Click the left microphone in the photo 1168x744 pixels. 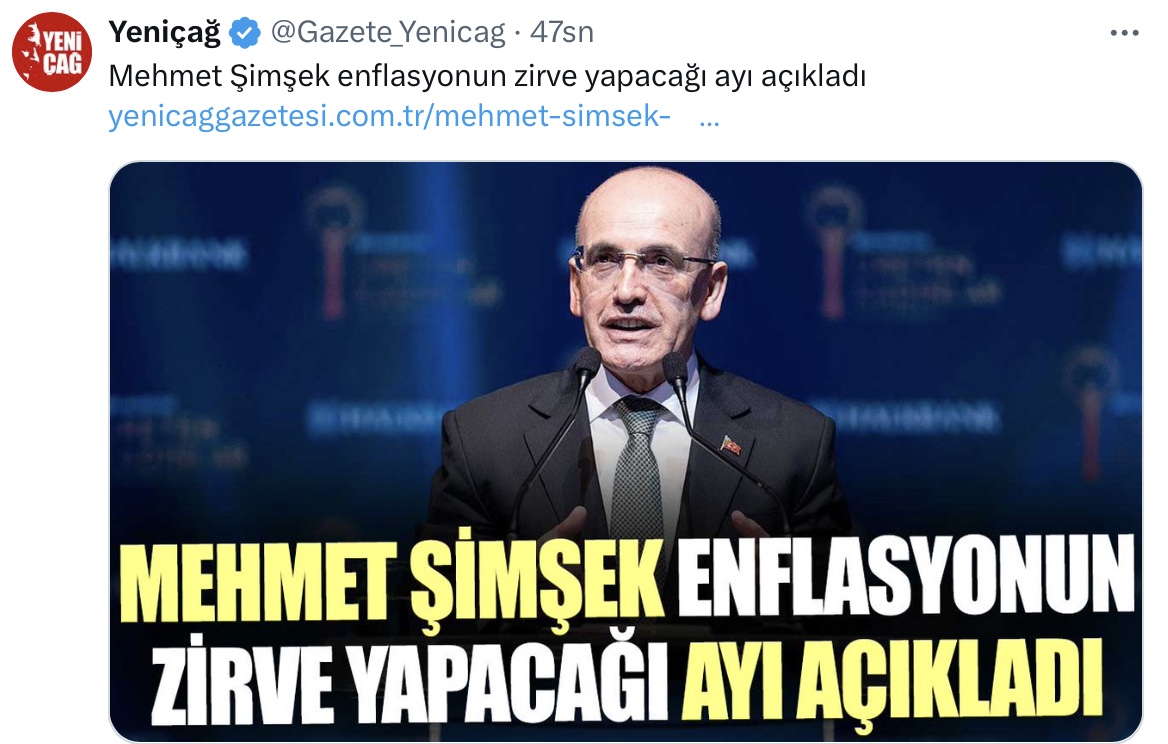tap(586, 366)
